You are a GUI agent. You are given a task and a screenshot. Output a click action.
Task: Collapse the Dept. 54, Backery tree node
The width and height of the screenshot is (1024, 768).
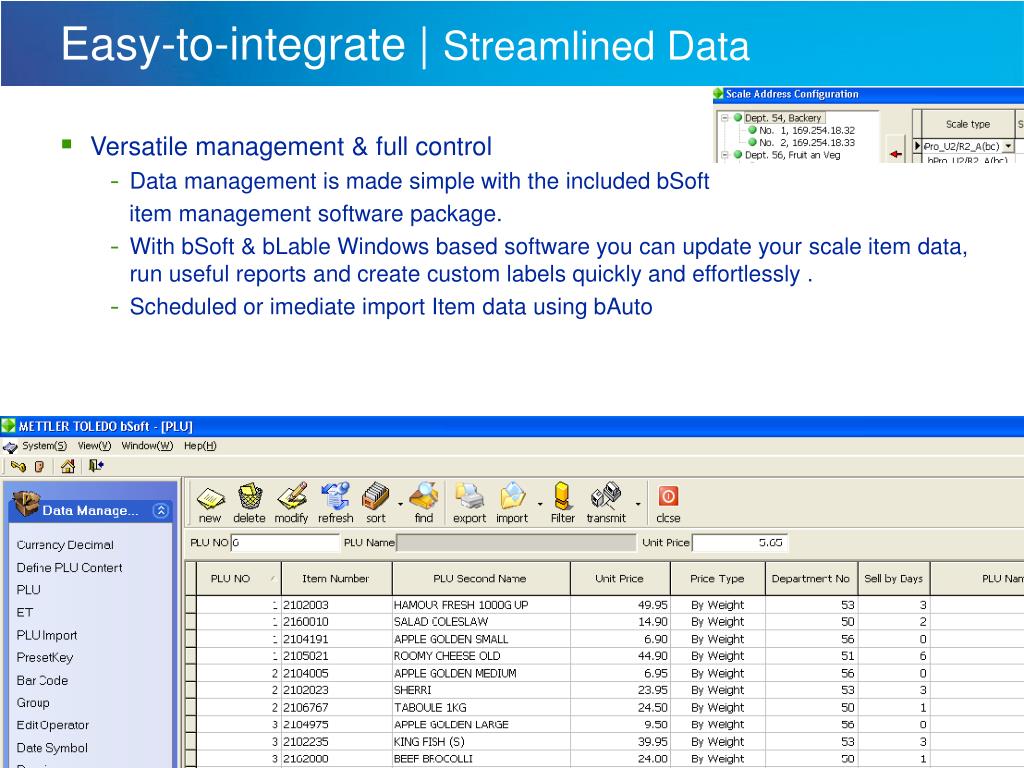click(724, 118)
